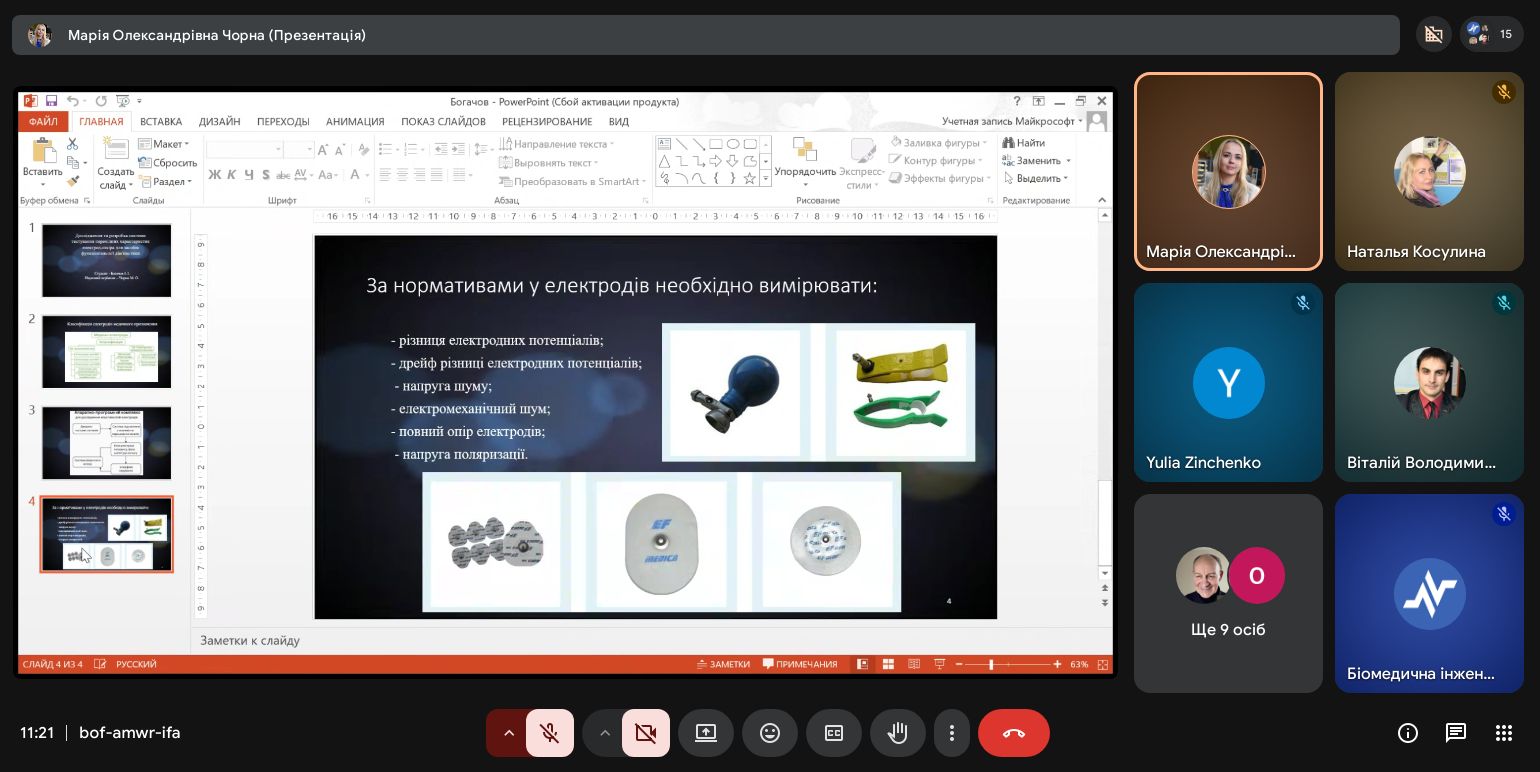Click the red leave call button

click(x=1013, y=733)
